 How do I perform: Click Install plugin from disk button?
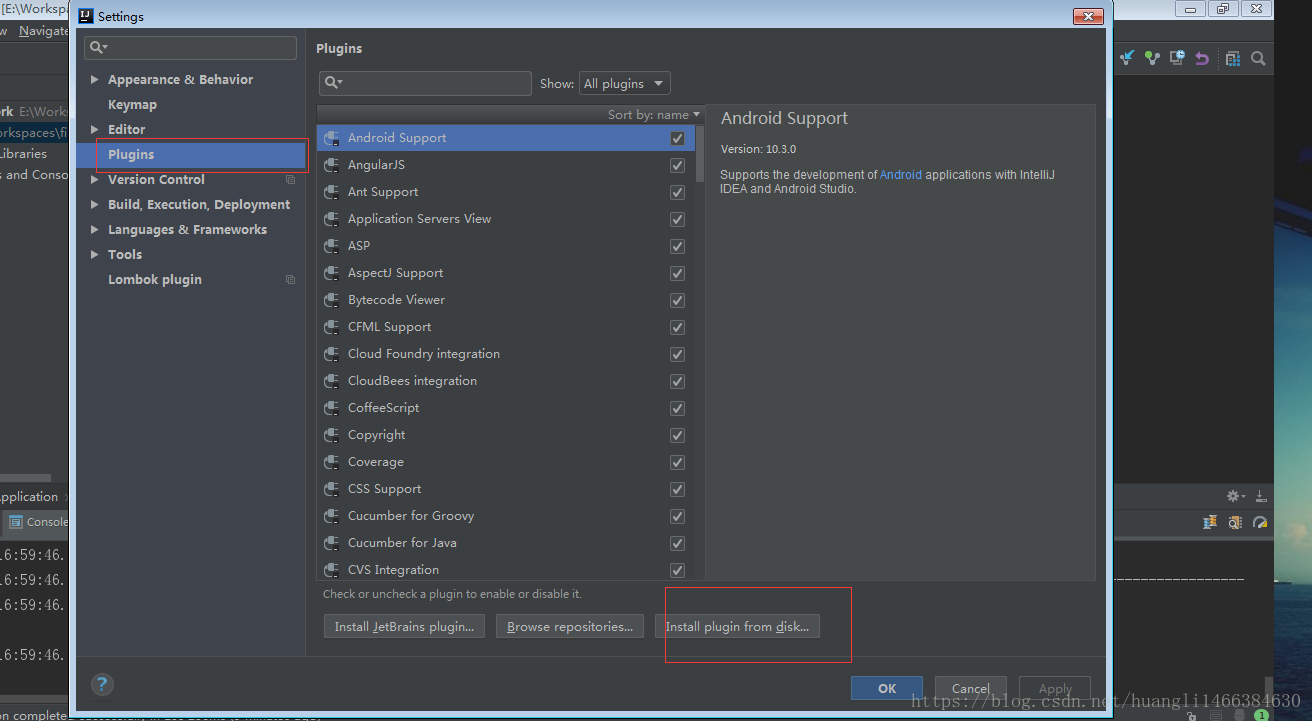[x=737, y=627]
